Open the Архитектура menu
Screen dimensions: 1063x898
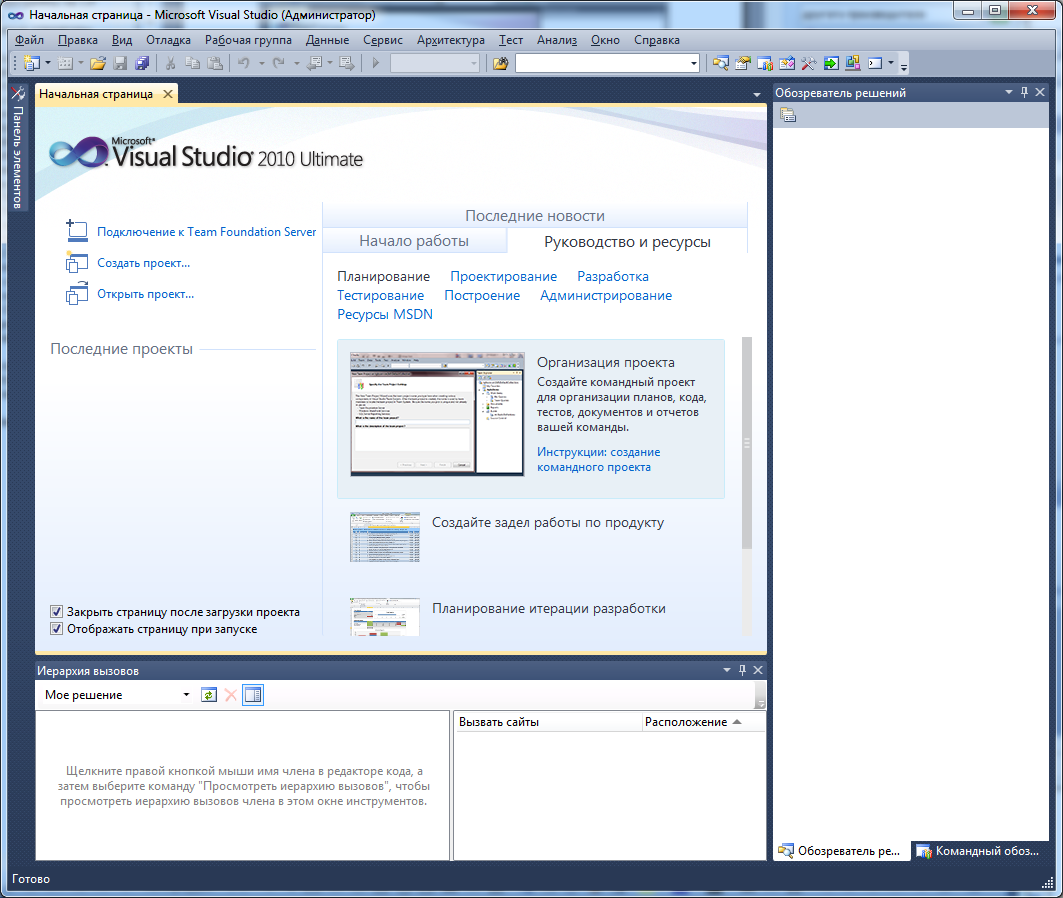(451, 40)
